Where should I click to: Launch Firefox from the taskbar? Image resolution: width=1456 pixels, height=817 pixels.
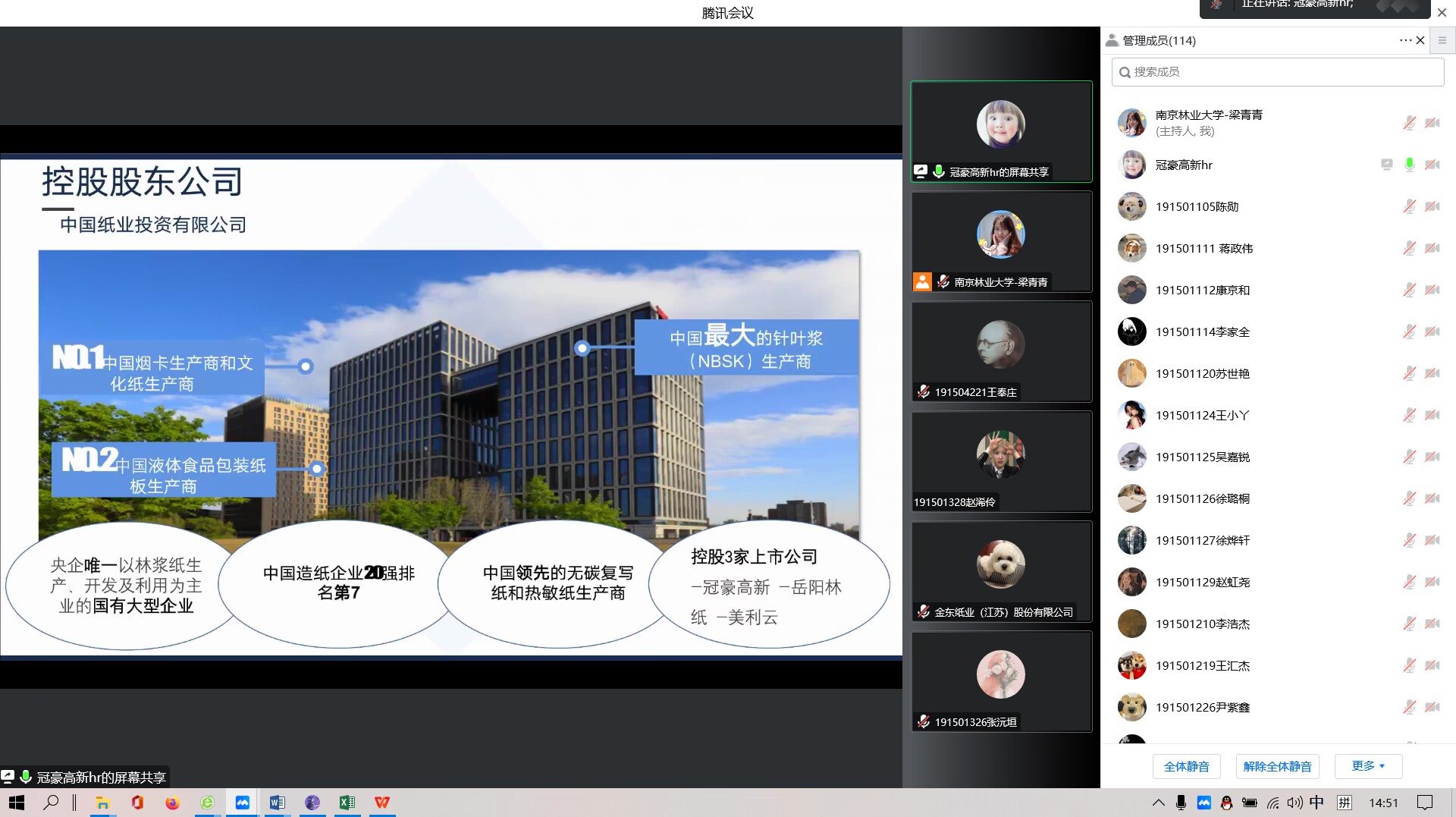[x=172, y=803]
